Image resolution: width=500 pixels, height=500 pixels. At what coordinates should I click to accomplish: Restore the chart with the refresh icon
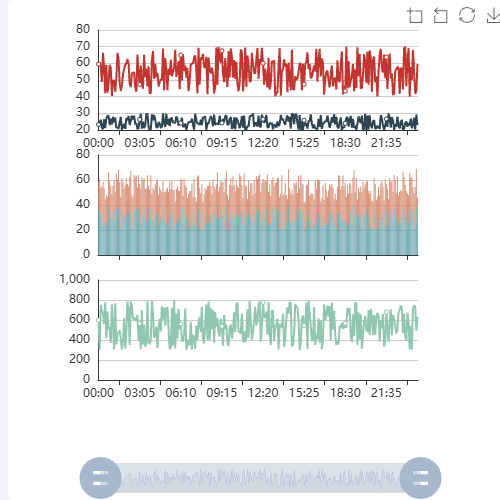pyautogui.click(x=467, y=15)
